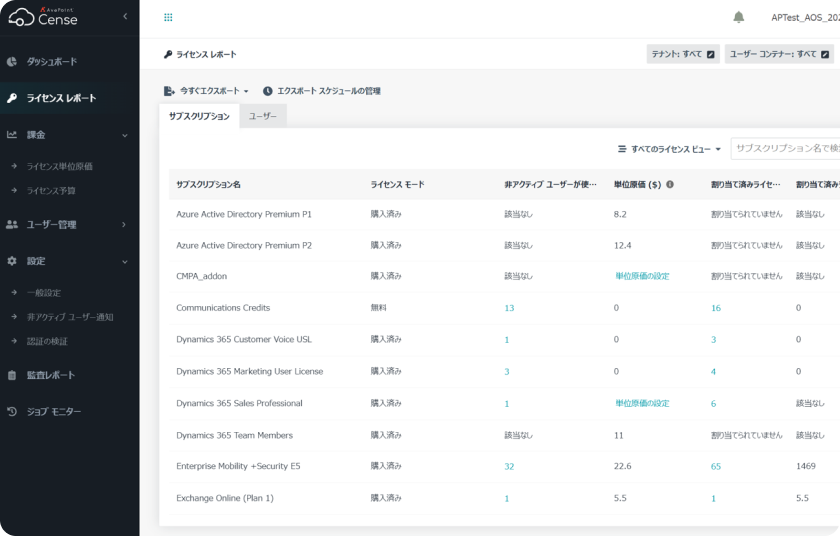The height and width of the screenshot is (536, 840).
Task: Sort by ライセンス モード column header
Action: (x=398, y=184)
